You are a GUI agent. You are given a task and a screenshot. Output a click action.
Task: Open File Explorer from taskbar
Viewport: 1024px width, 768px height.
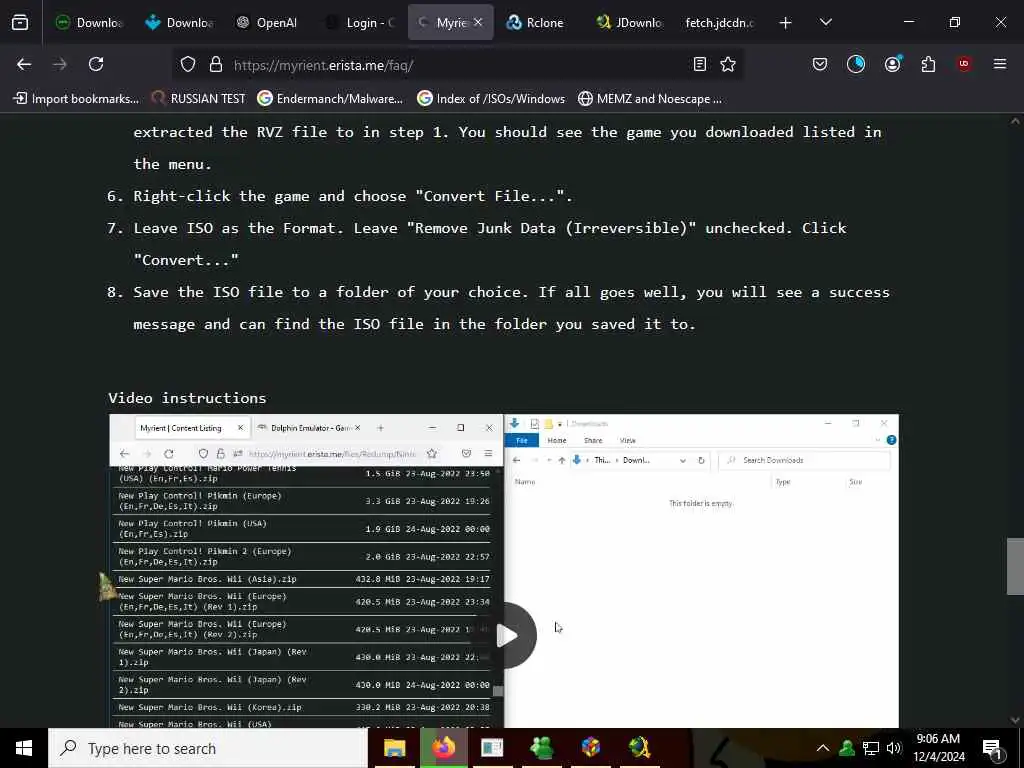click(394, 748)
